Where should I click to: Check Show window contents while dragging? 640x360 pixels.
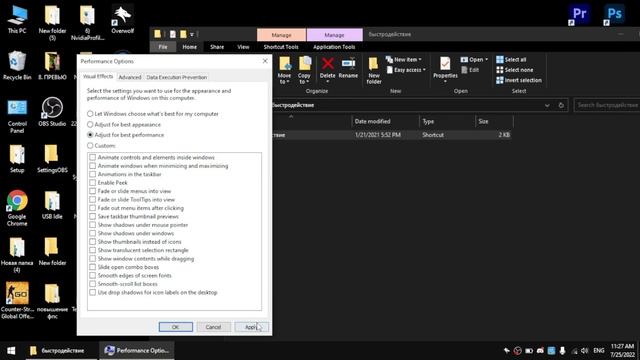tap(93, 259)
